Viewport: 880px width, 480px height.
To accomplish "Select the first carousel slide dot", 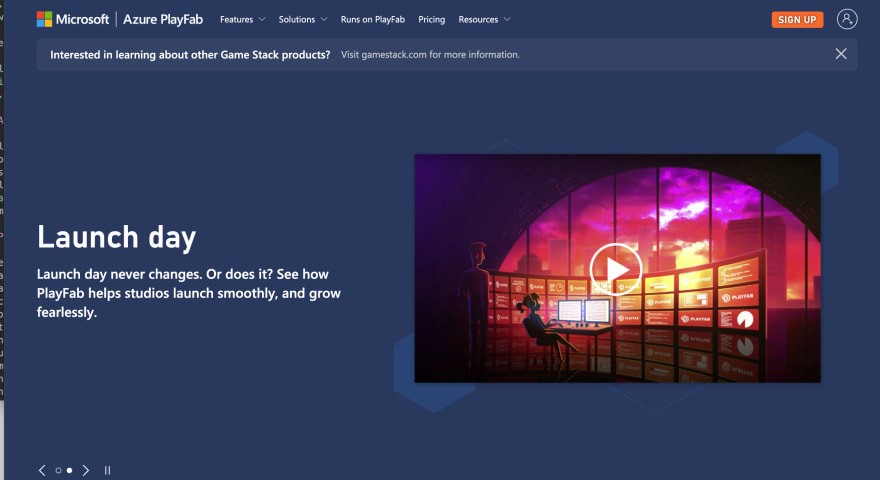I will click(58, 470).
